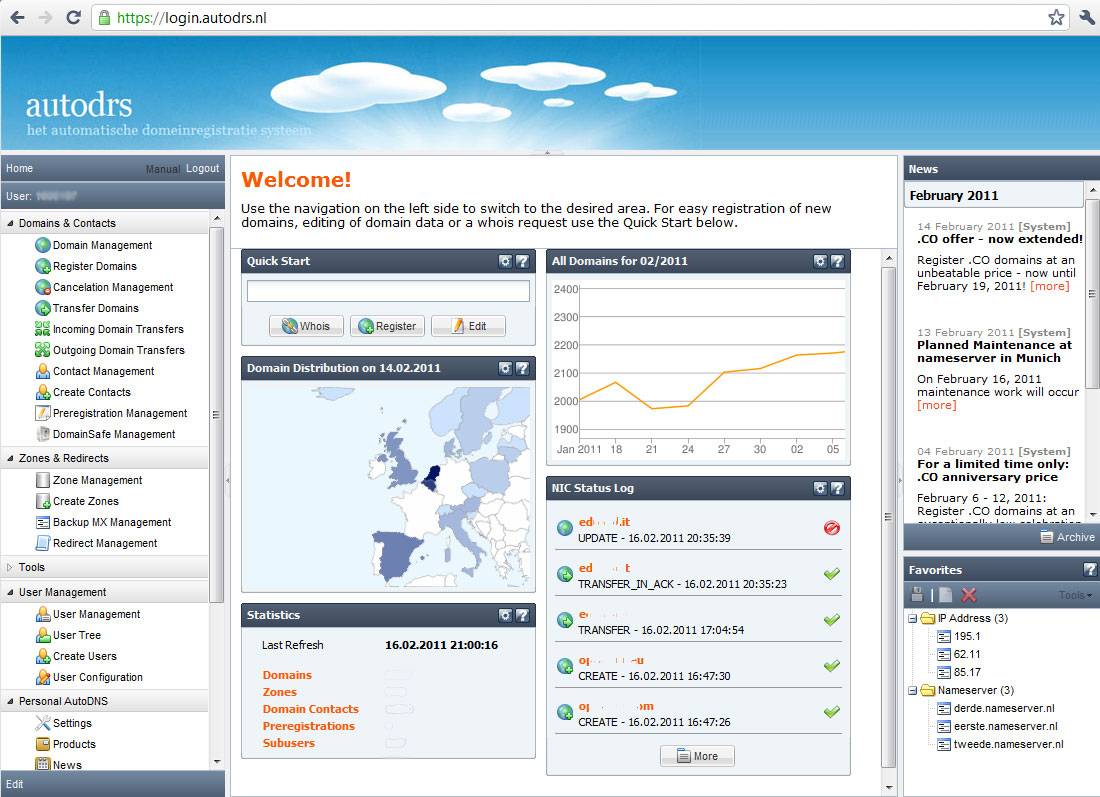1100x797 pixels.
Task: Click Logout in the top bar
Action: coord(202,169)
